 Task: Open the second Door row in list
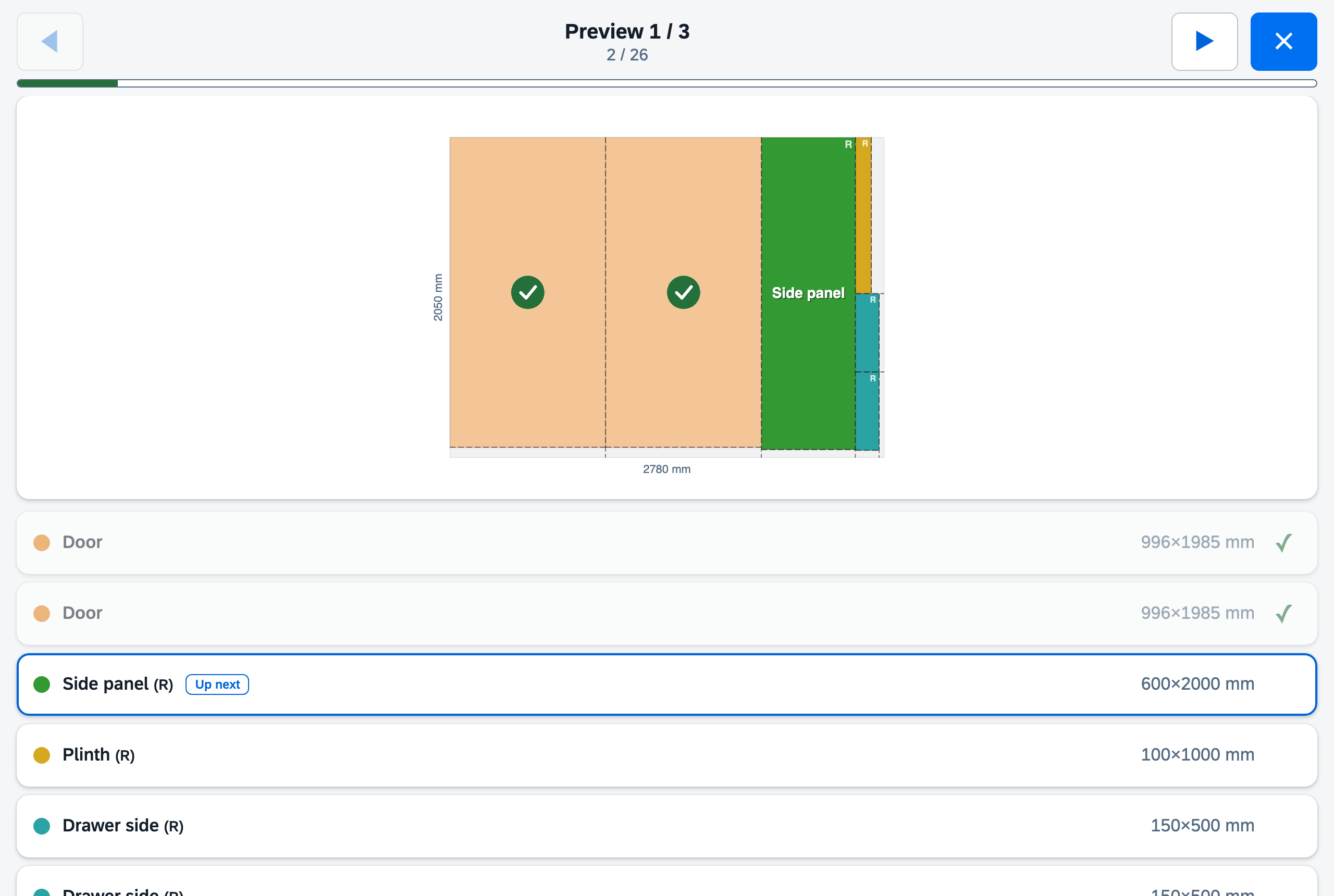point(666,613)
